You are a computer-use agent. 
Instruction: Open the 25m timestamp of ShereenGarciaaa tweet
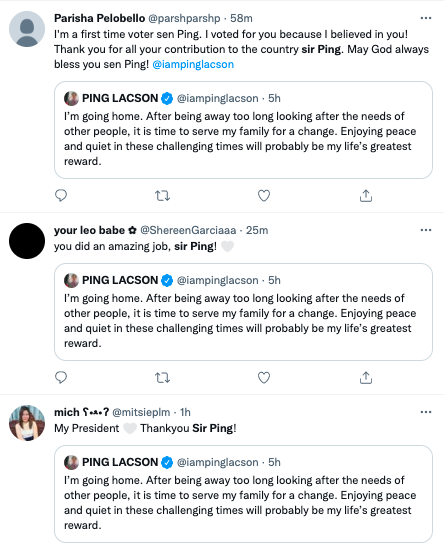coord(257,230)
